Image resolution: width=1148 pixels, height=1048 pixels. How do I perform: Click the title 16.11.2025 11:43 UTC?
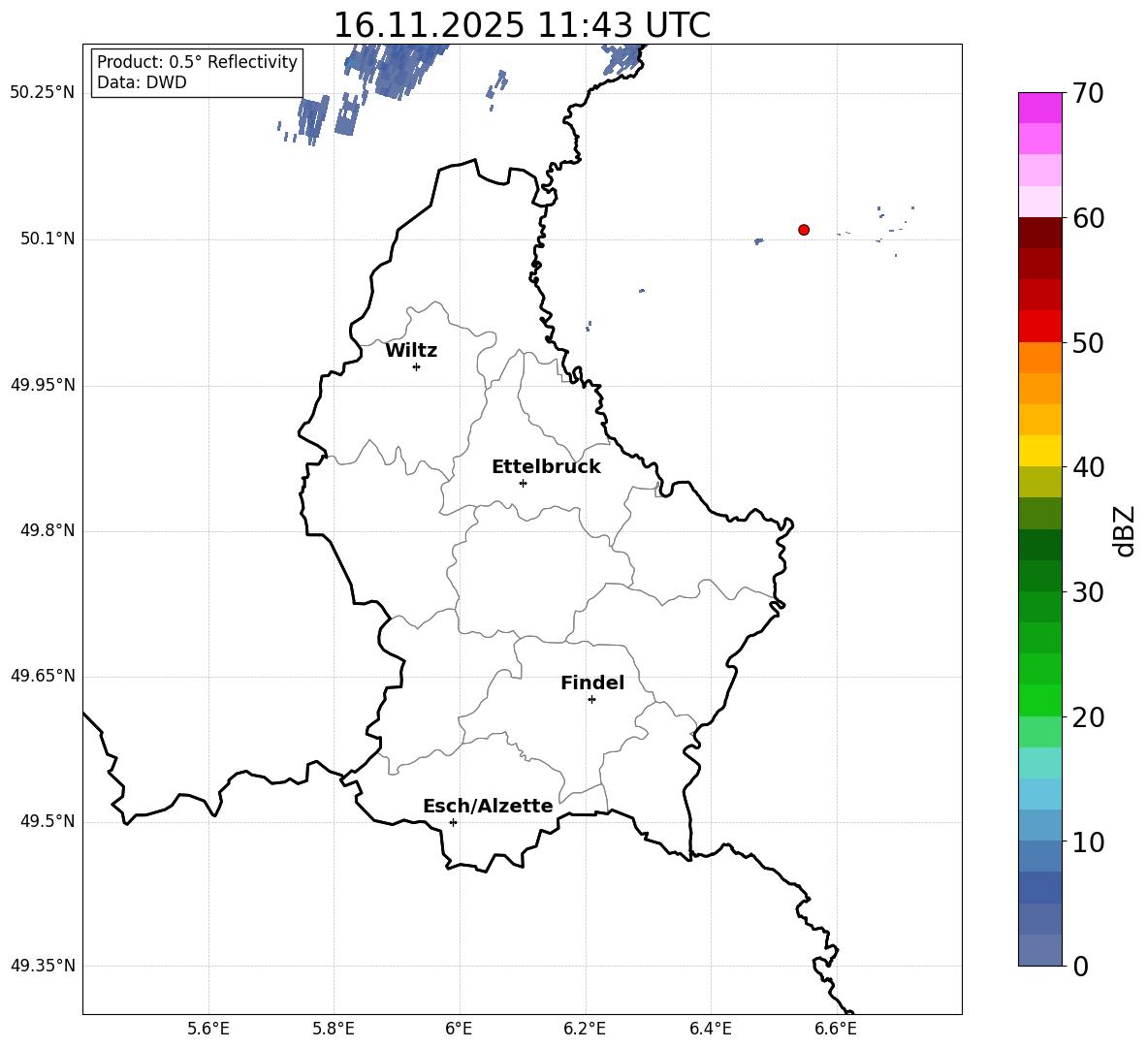pyautogui.click(x=522, y=25)
